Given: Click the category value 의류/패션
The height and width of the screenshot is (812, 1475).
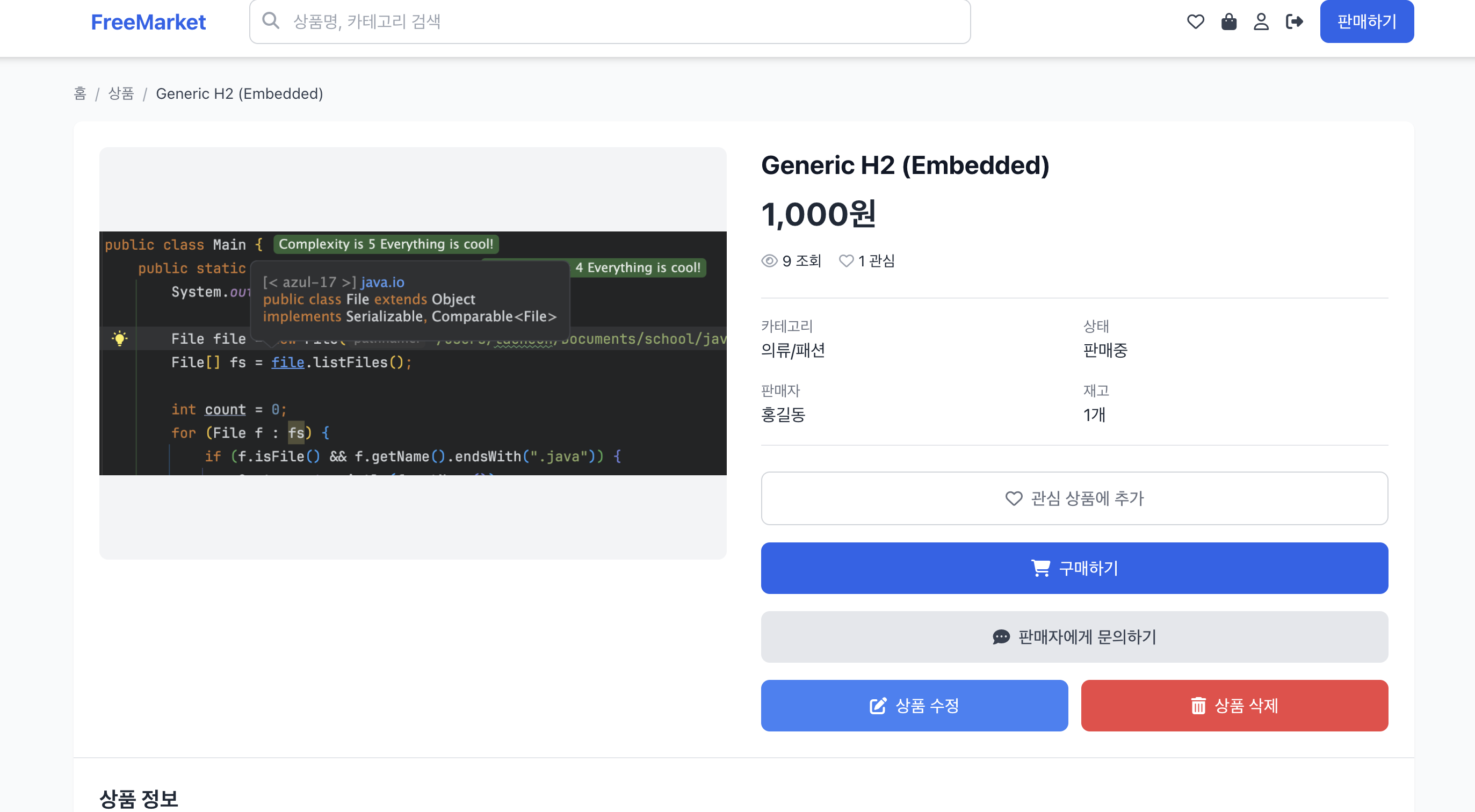Looking at the screenshot, I should click(792, 350).
